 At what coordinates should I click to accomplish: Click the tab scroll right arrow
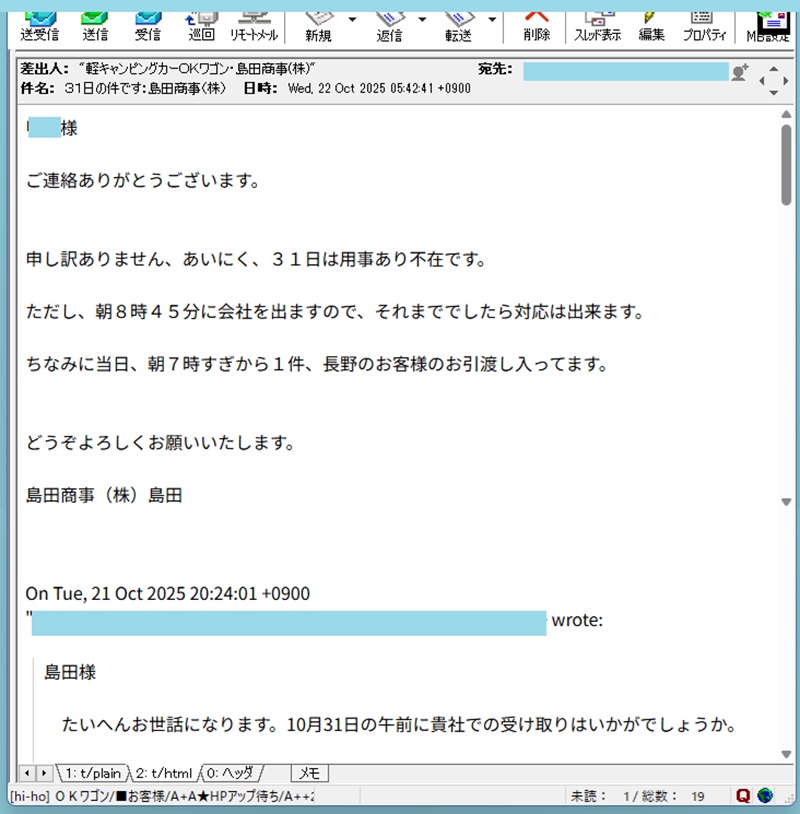click(x=44, y=773)
